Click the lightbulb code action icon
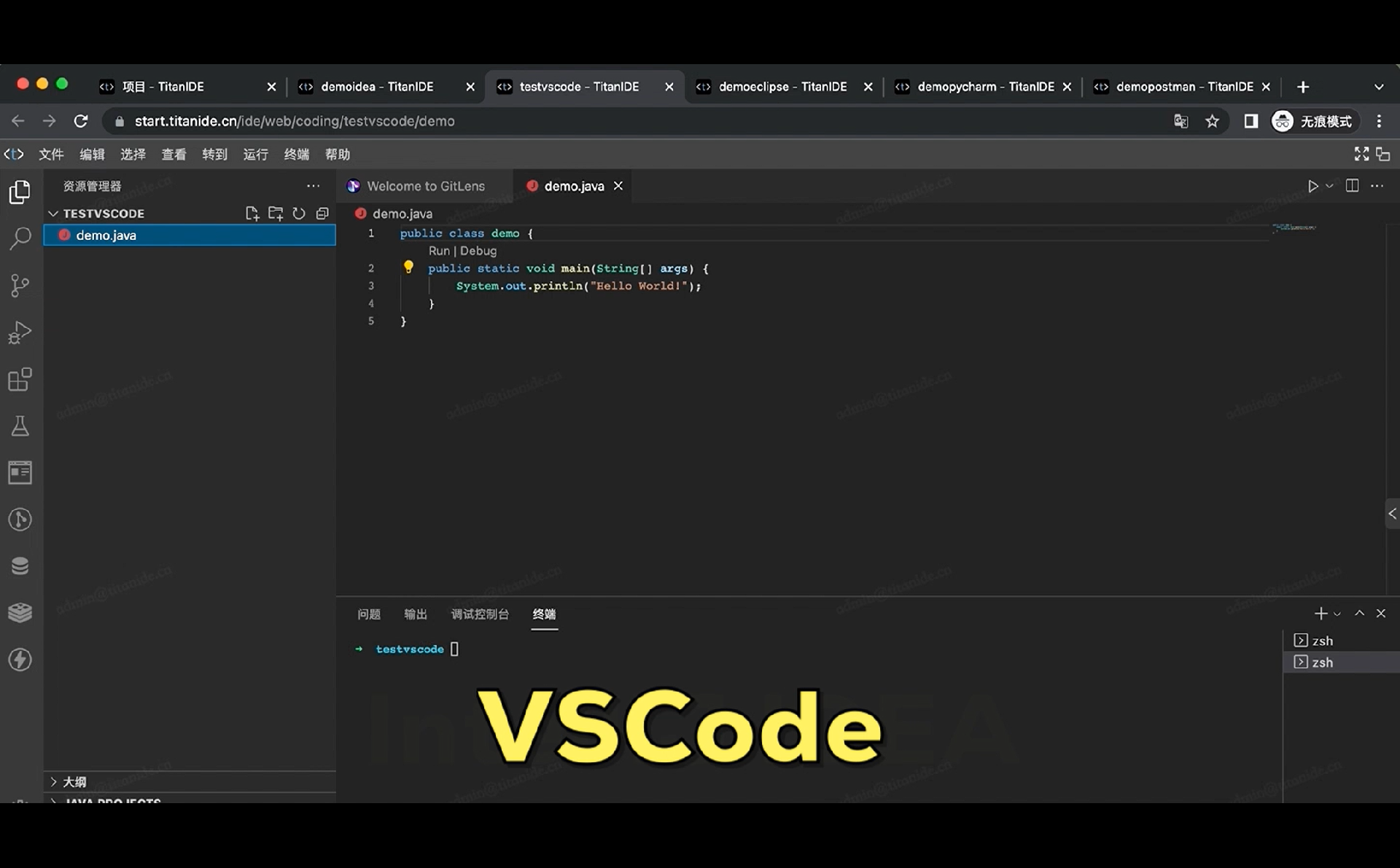The image size is (1400, 868). click(x=408, y=267)
